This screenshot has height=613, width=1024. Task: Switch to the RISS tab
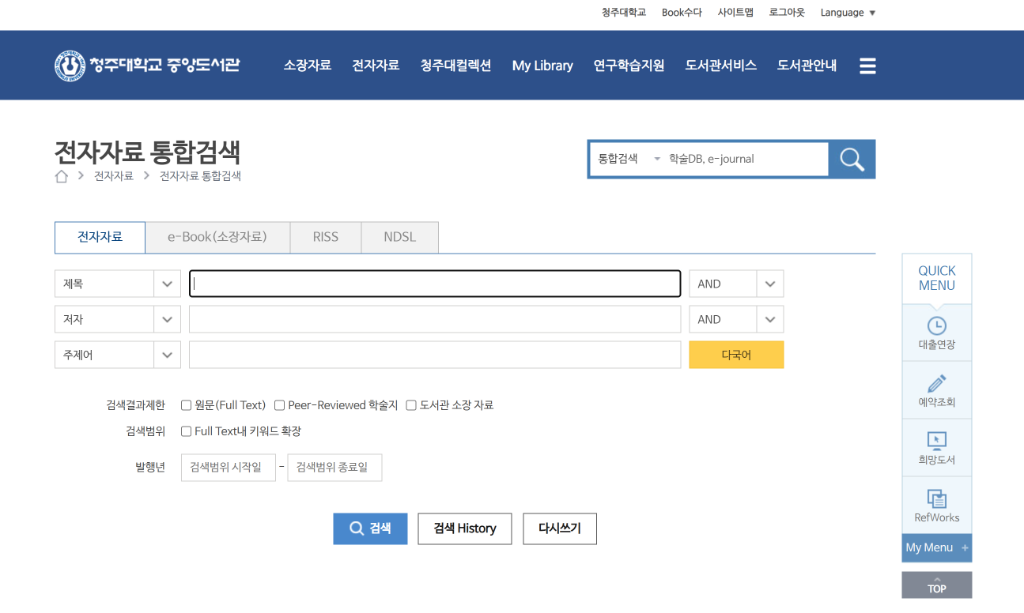[x=325, y=237]
